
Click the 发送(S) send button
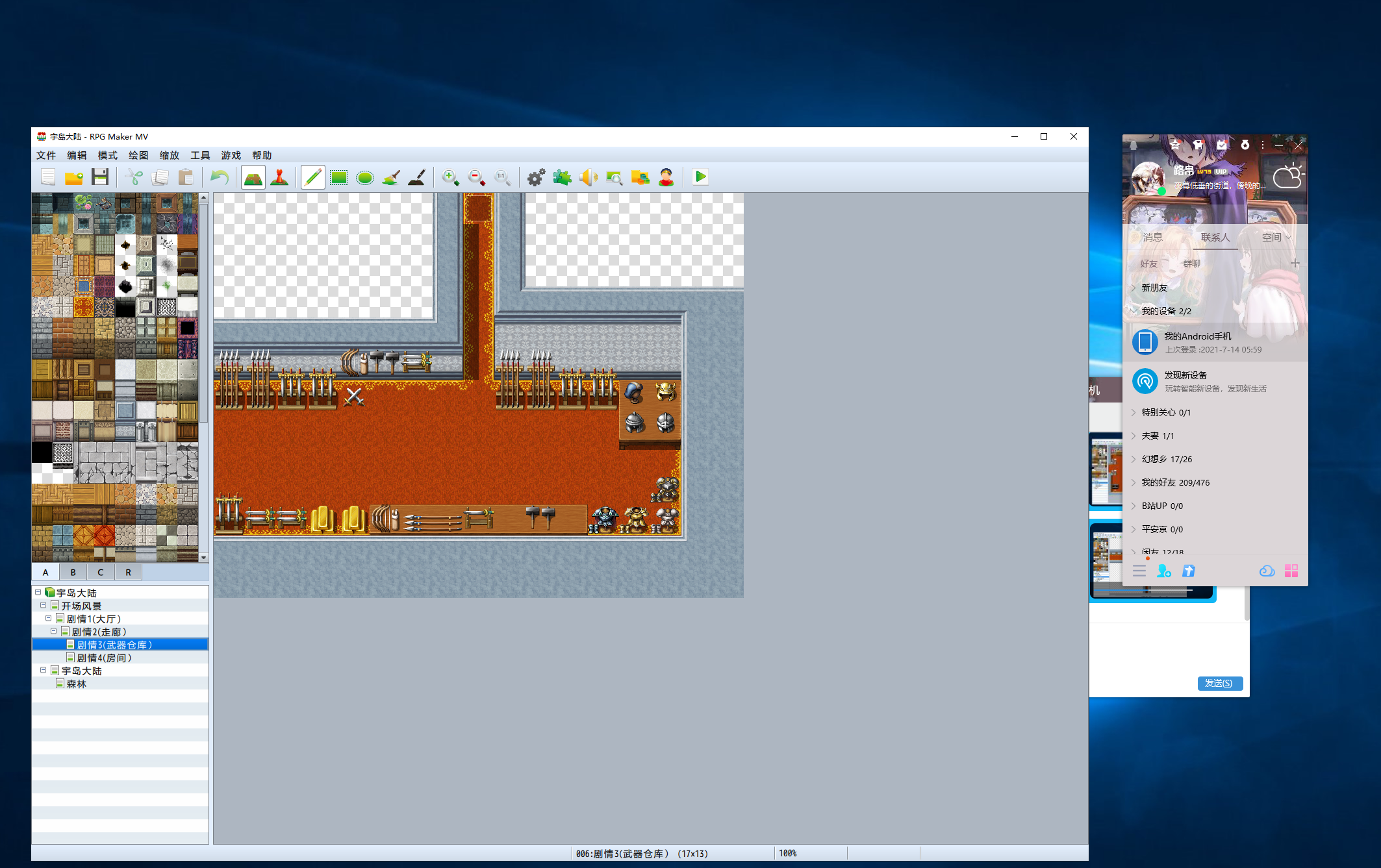point(1220,683)
